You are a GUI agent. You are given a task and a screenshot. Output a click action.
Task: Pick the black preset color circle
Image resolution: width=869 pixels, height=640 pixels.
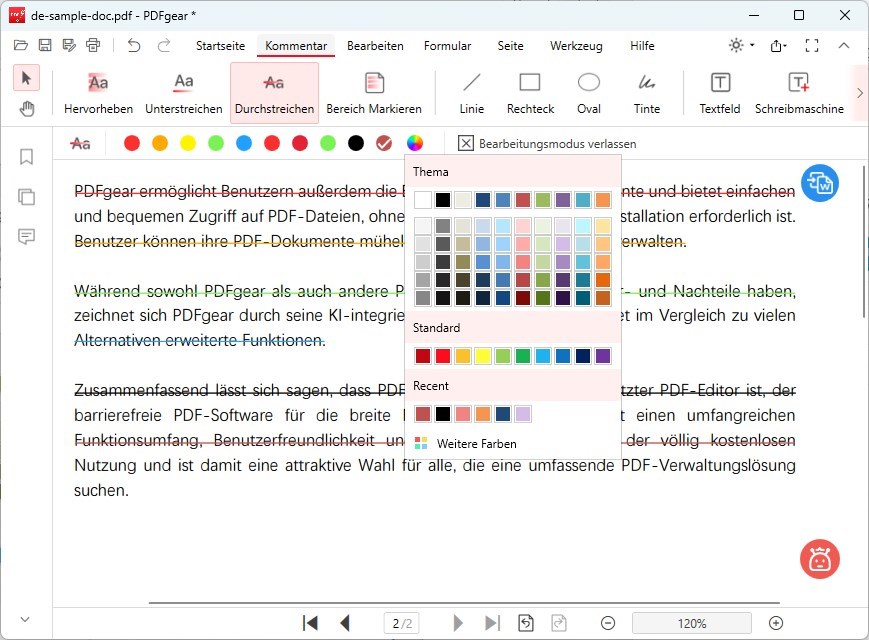pyautogui.click(x=356, y=143)
